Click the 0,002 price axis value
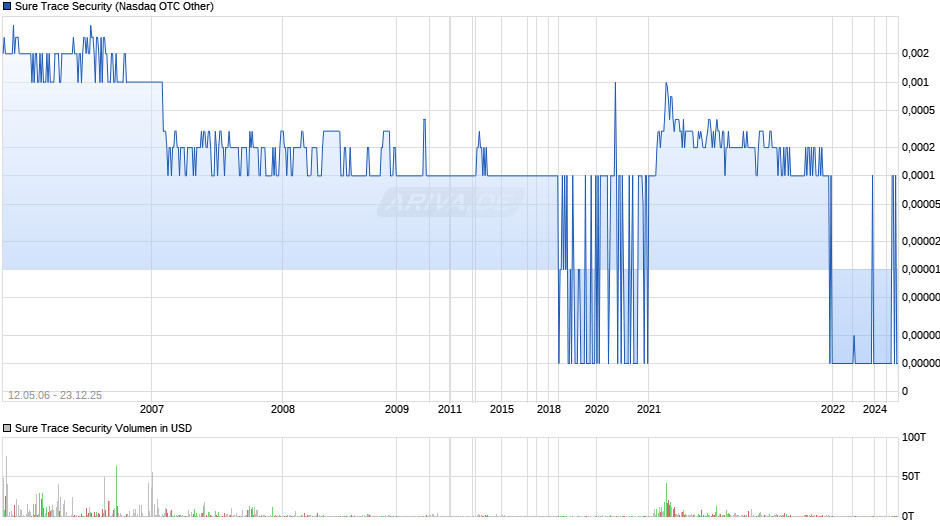The width and height of the screenshot is (940, 526). [x=915, y=53]
